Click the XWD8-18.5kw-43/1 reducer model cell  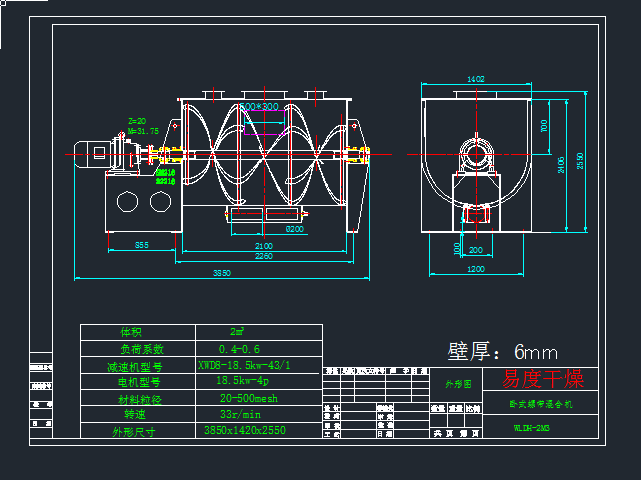(244, 366)
